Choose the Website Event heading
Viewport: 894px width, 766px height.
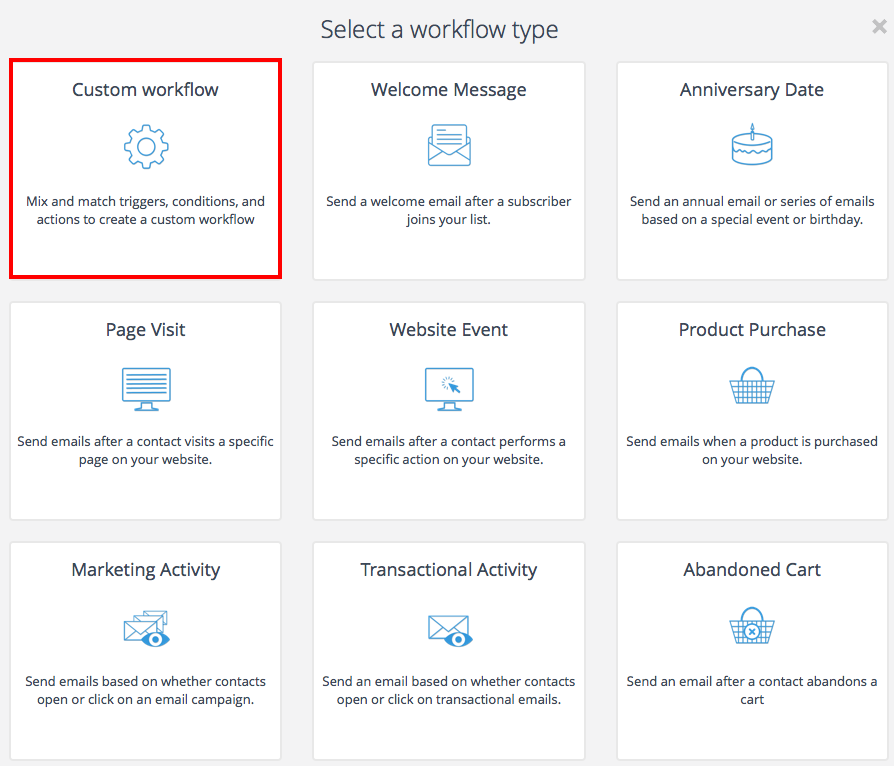(x=449, y=330)
